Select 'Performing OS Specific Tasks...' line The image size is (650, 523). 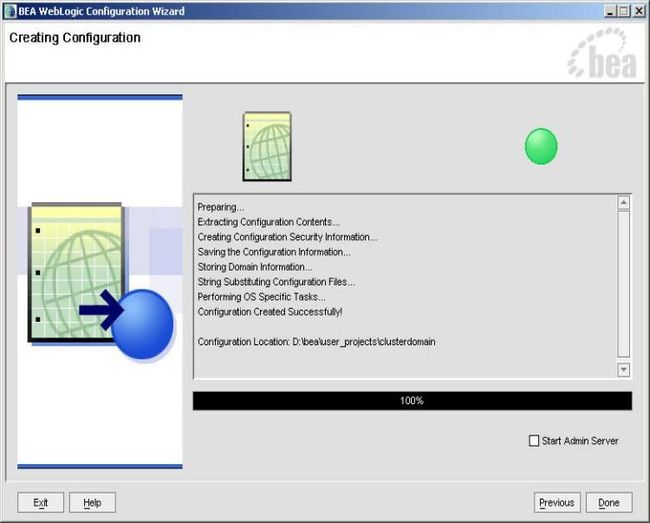[x=262, y=297]
